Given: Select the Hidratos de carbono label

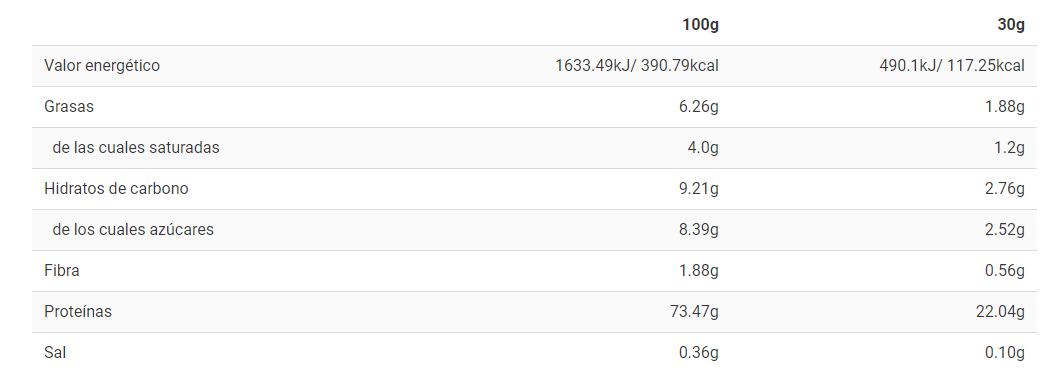Looking at the screenshot, I should (x=117, y=189).
